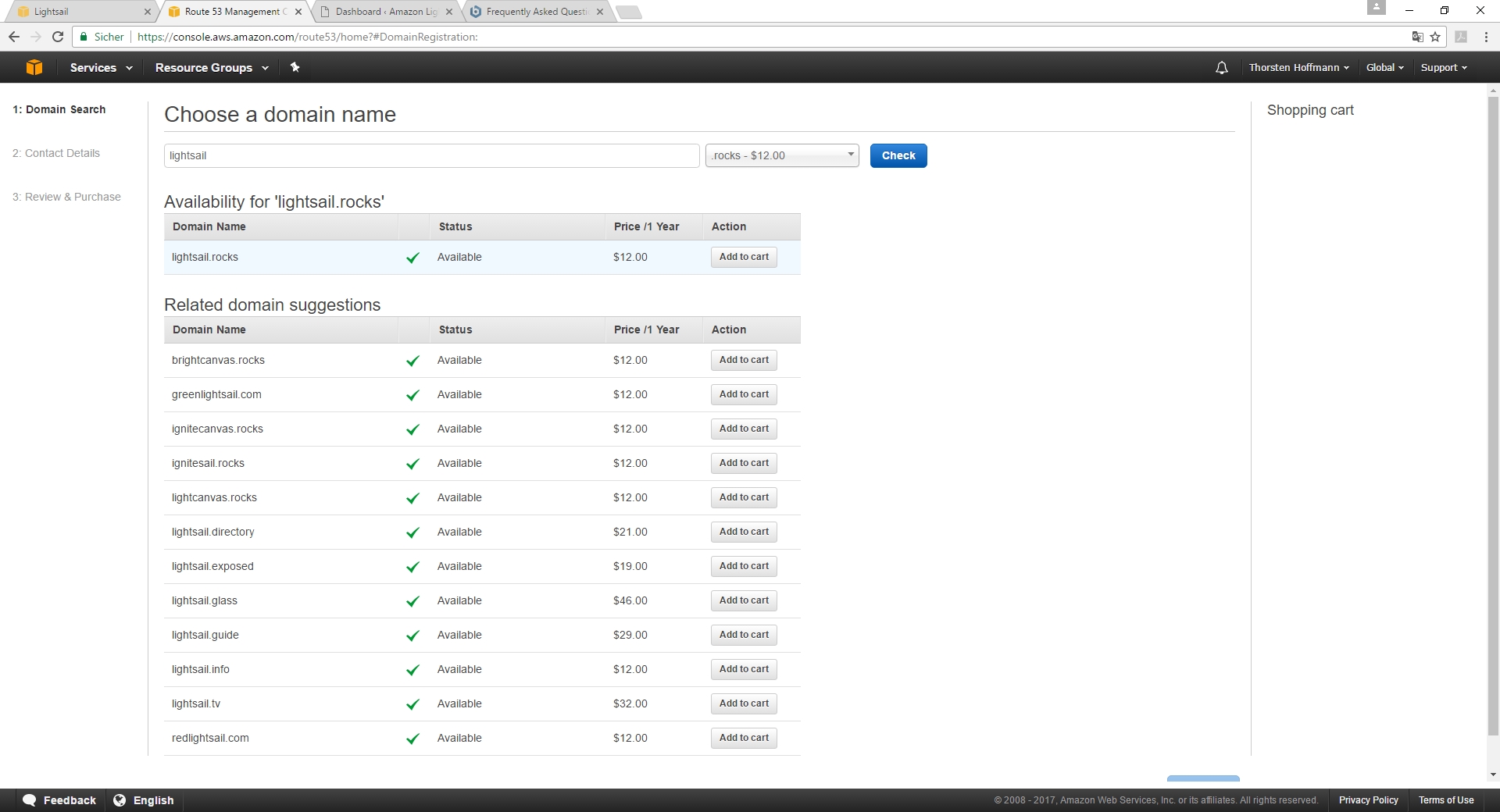Open the Services dropdown menu
This screenshot has width=1500, height=812.
[x=101, y=68]
